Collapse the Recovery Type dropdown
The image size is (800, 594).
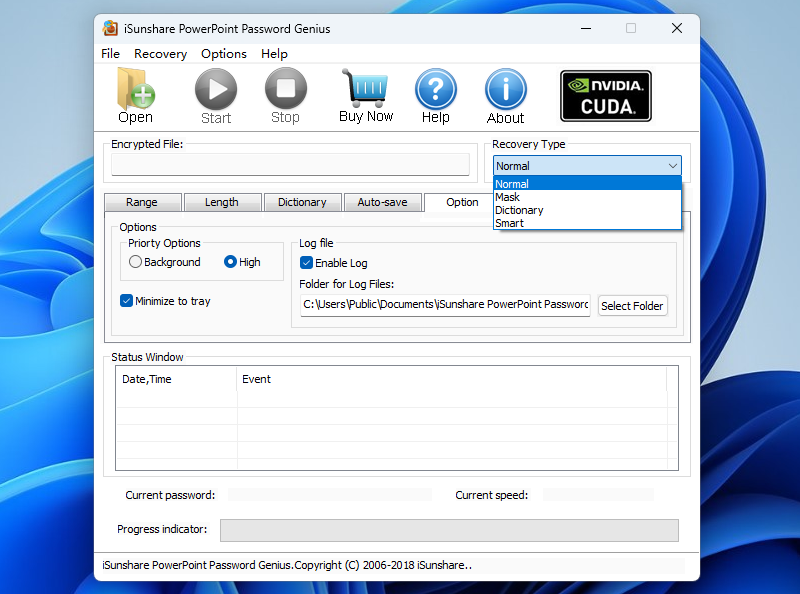672,166
